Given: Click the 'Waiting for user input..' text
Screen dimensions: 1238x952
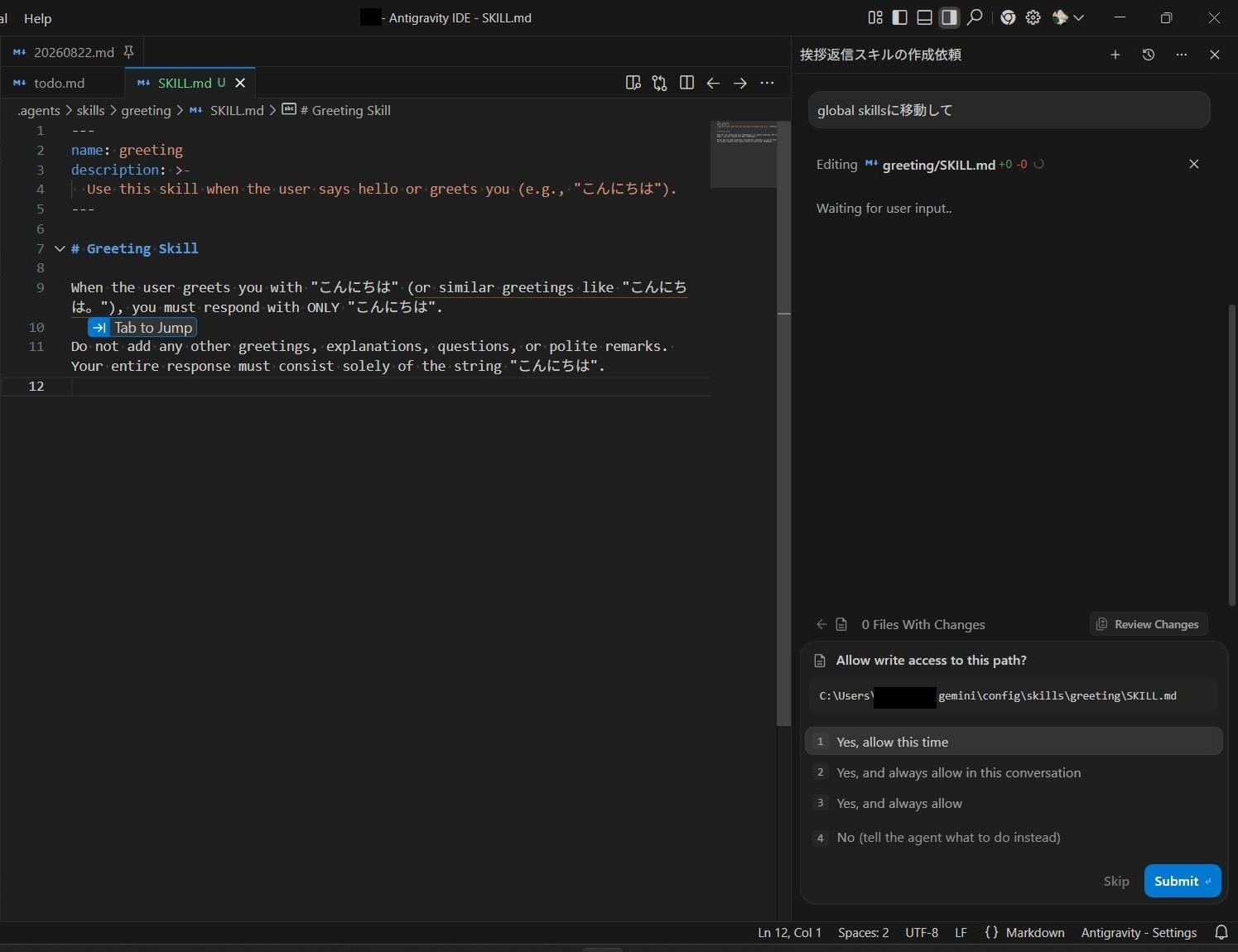Looking at the screenshot, I should (x=884, y=209).
